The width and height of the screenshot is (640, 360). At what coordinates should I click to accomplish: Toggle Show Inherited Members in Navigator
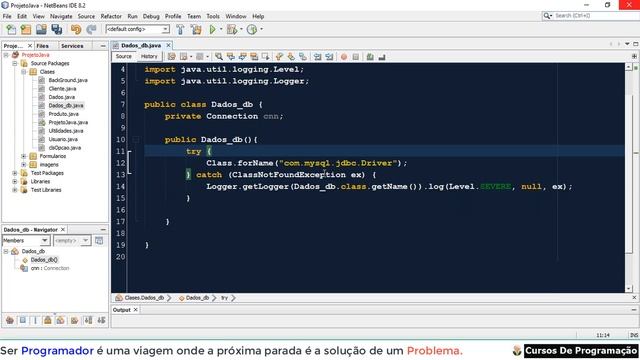pyautogui.click(x=10, y=320)
